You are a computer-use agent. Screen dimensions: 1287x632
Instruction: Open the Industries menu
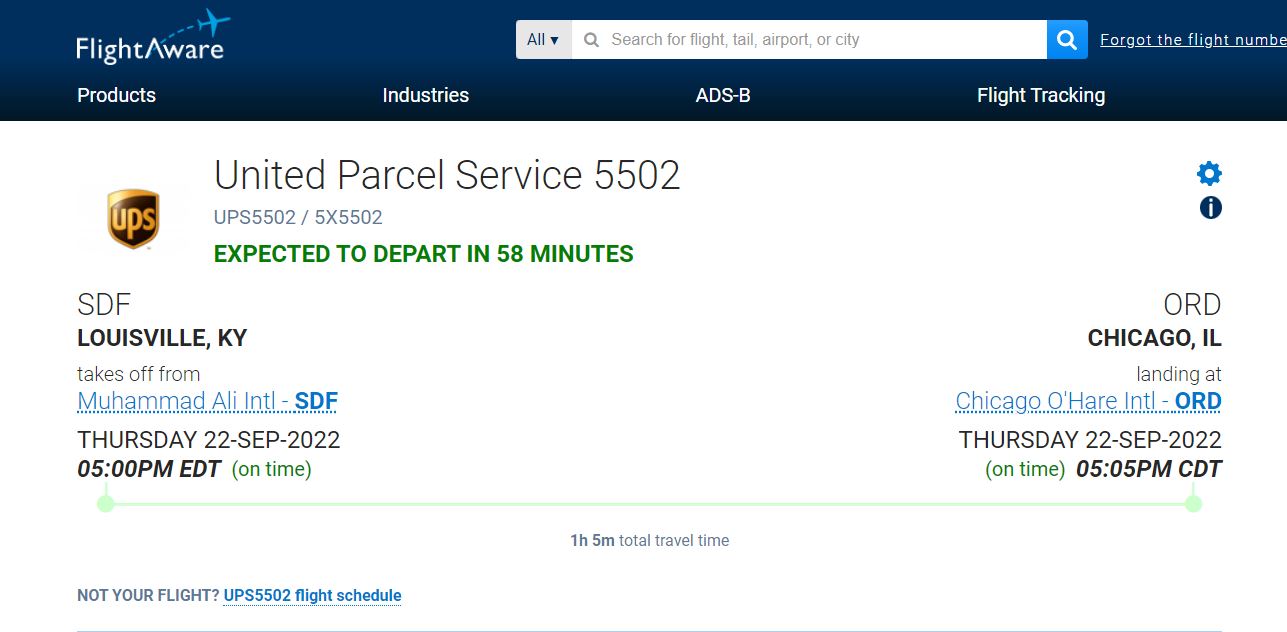pyautogui.click(x=425, y=96)
